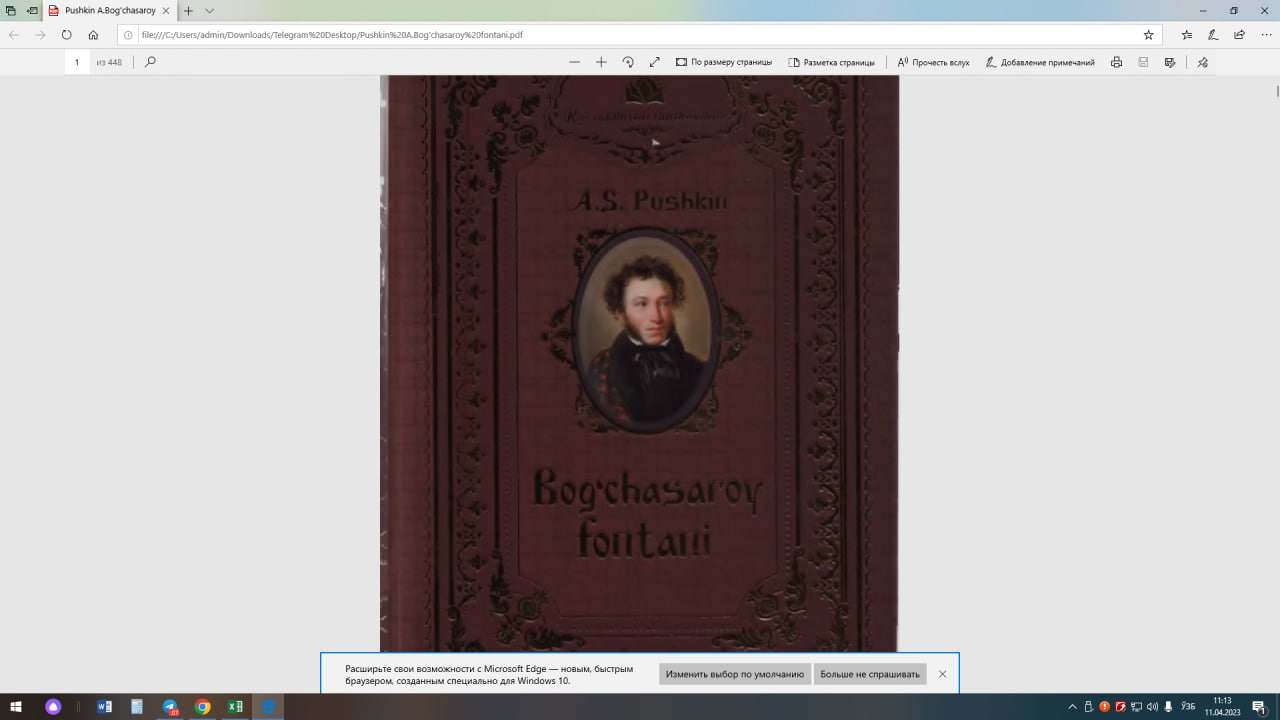Click the Save as icon in PDF toolbar
Image resolution: width=1280 pixels, height=720 pixels.
click(x=1170, y=62)
